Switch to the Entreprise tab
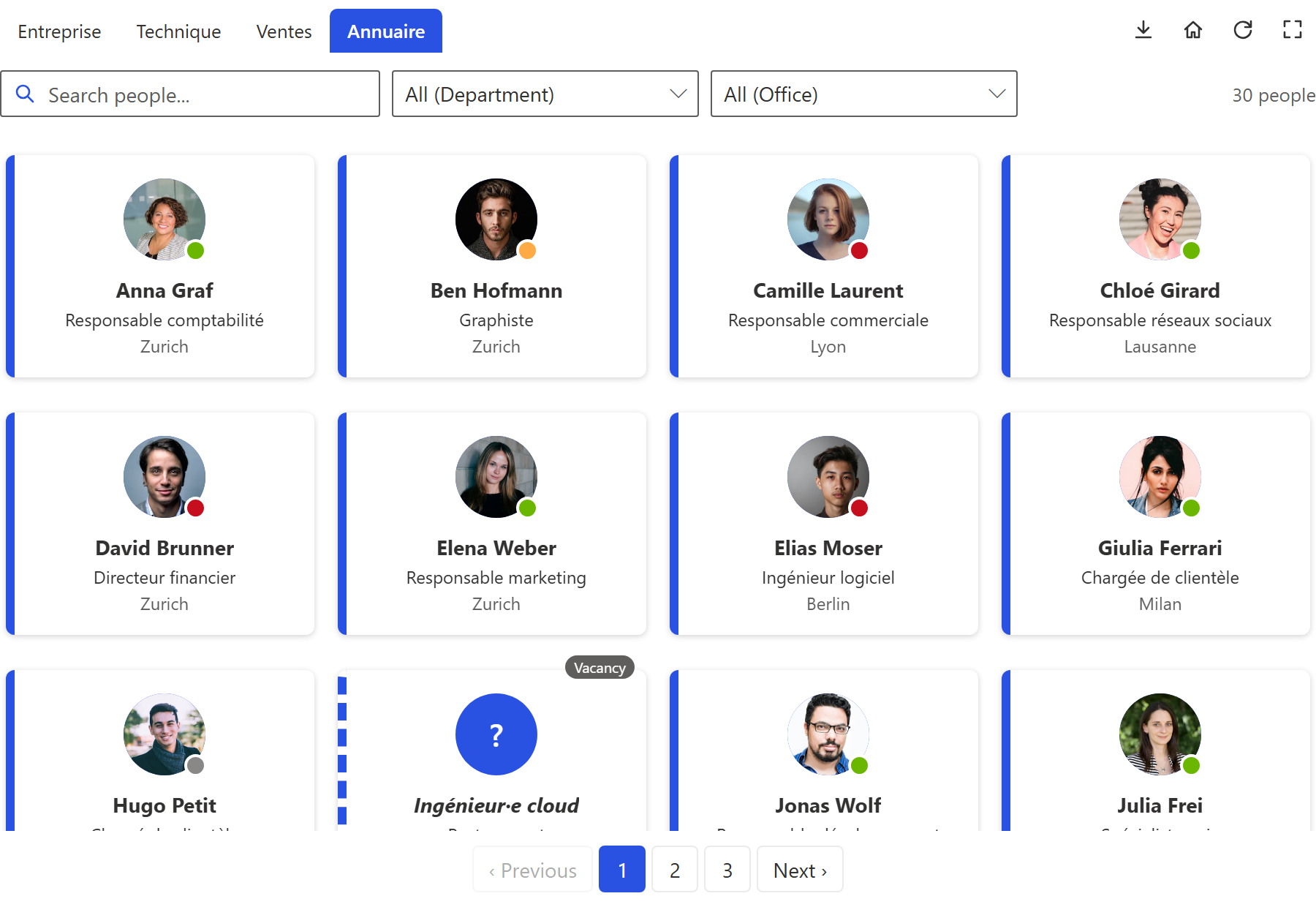This screenshot has width=1316, height=907. click(59, 31)
